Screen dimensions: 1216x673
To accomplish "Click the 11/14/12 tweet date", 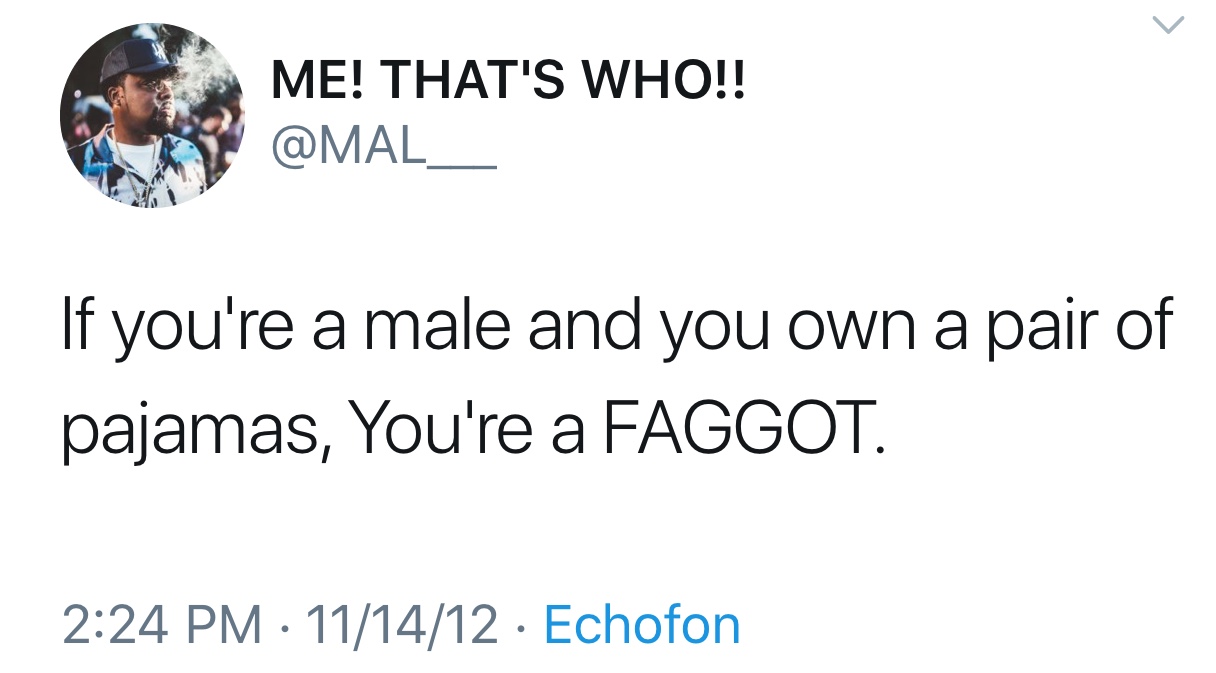I will pyautogui.click(x=402, y=625).
